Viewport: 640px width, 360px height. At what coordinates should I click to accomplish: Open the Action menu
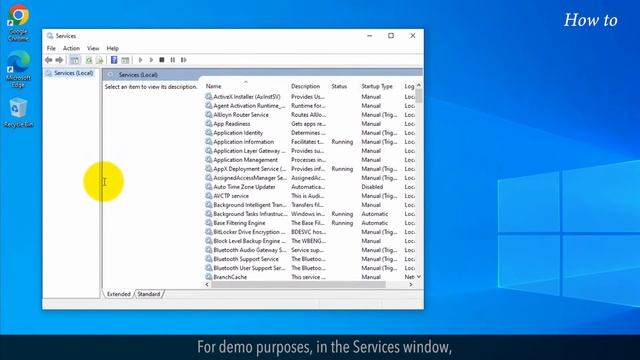[x=71, y=48]
